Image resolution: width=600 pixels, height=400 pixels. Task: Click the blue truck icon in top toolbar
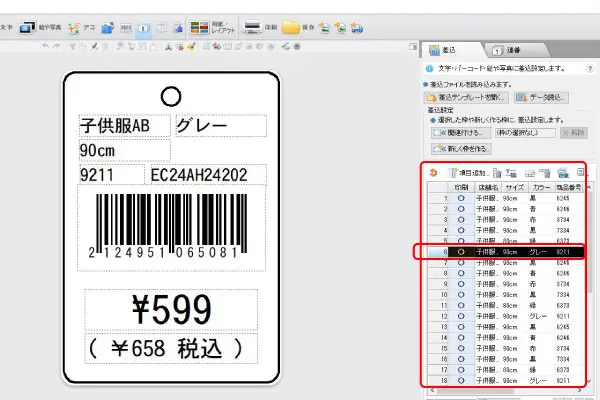point(357,28)
